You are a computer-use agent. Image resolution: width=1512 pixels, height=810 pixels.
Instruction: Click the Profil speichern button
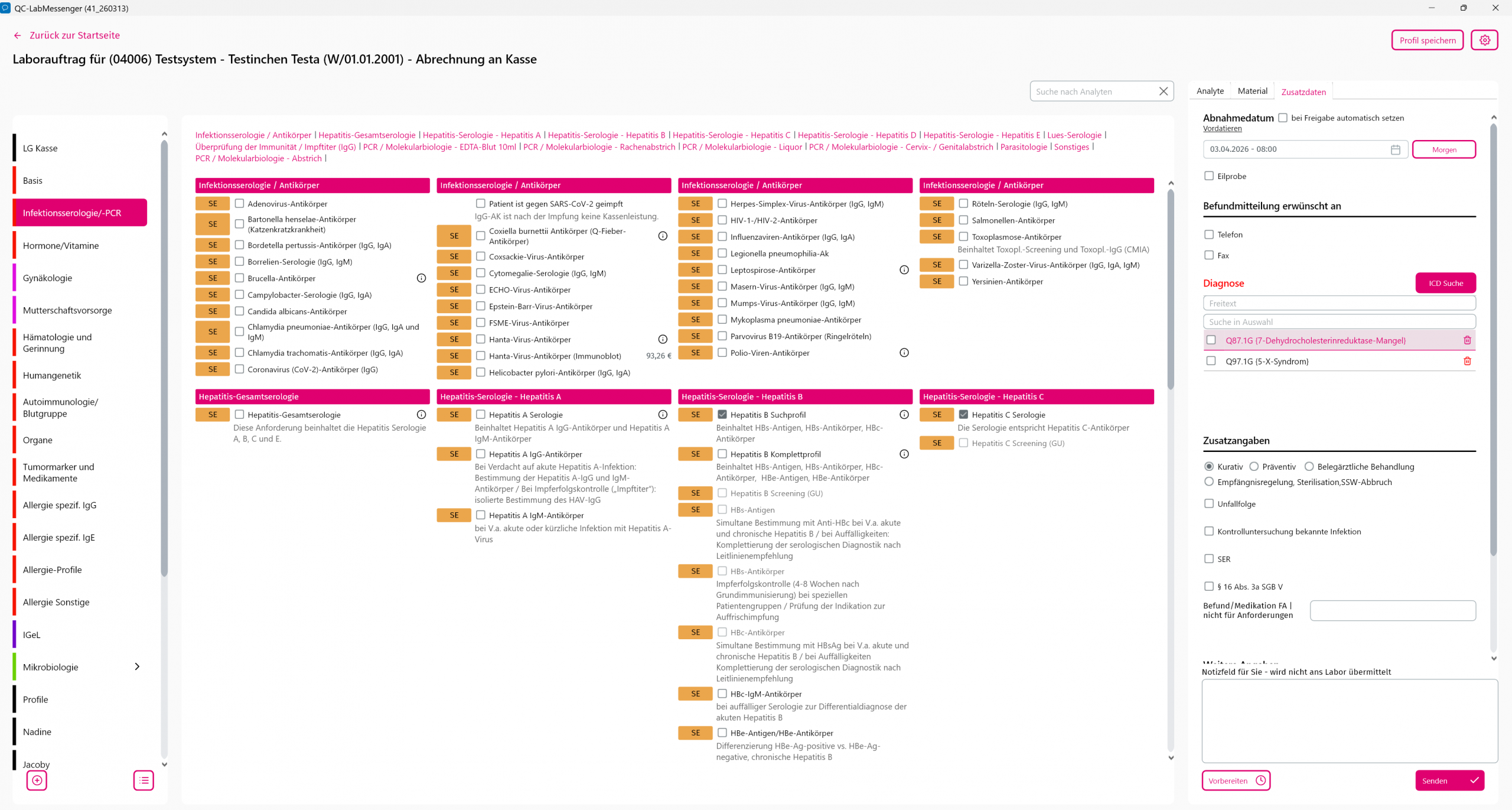tap(1427, 40)
